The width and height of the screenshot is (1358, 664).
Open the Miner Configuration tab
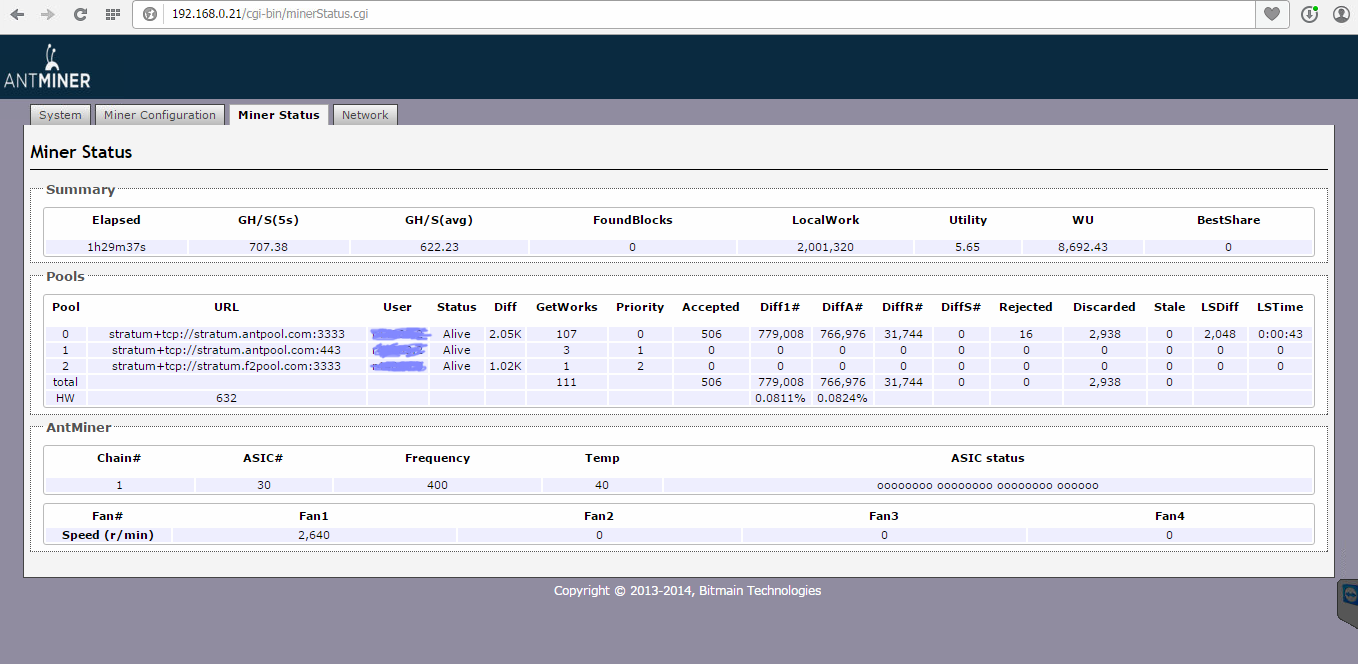pos(160,115)
